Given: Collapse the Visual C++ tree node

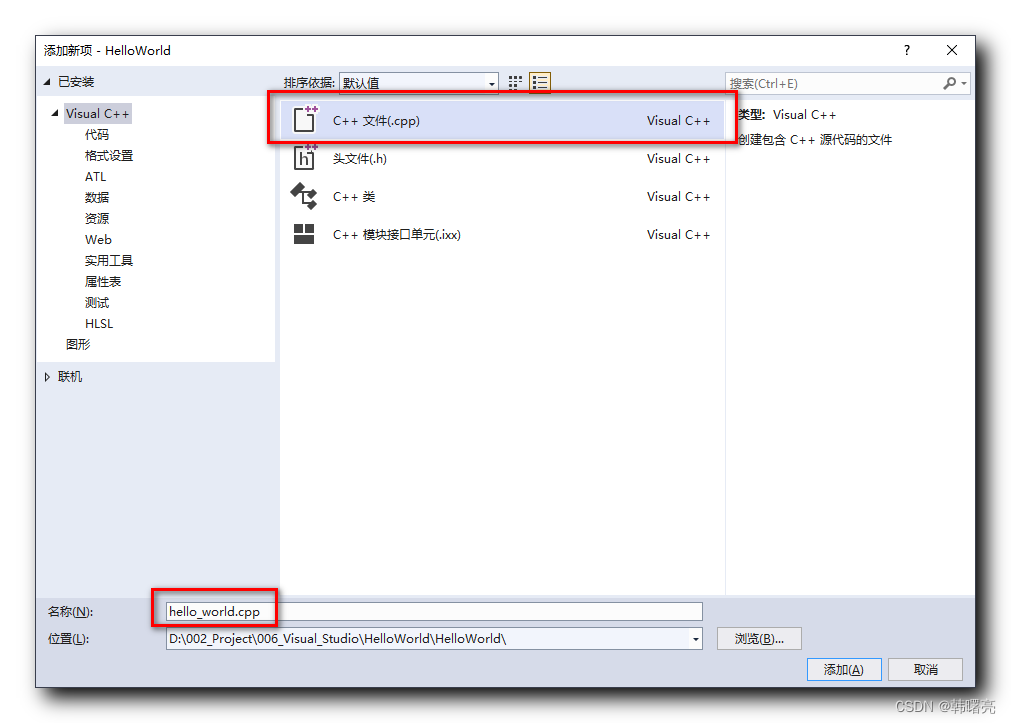Looking at the screenshot, I should (x=55, y=113).
